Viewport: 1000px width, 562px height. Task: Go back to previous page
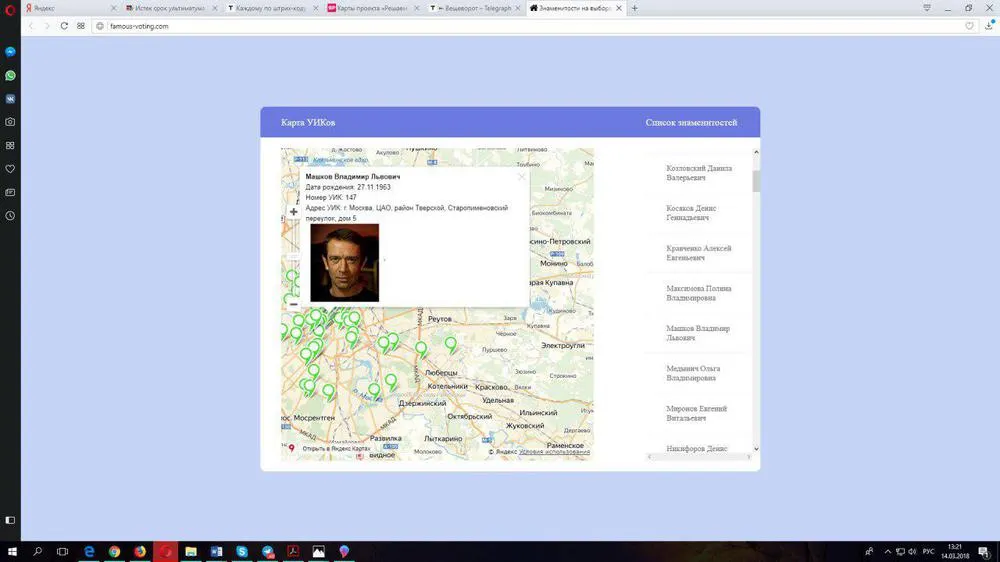coord(31,26)
